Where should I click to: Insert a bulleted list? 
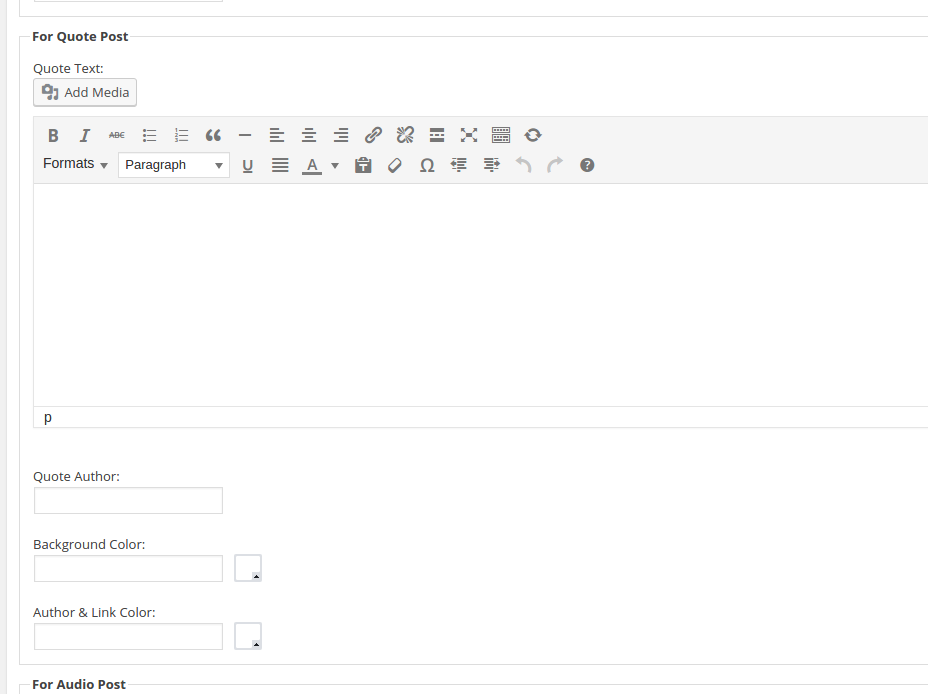click(149, 136)
